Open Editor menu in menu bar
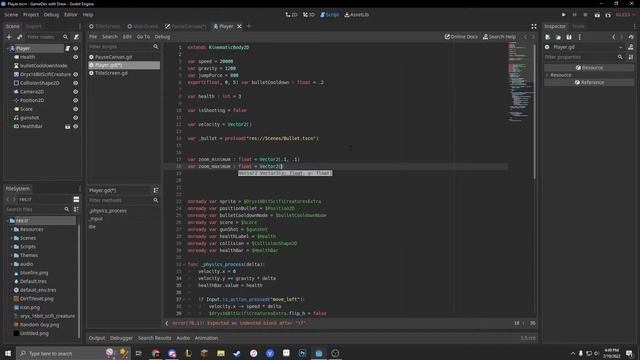Viewport: 640px width, 360px height. (x=71, y=15)
